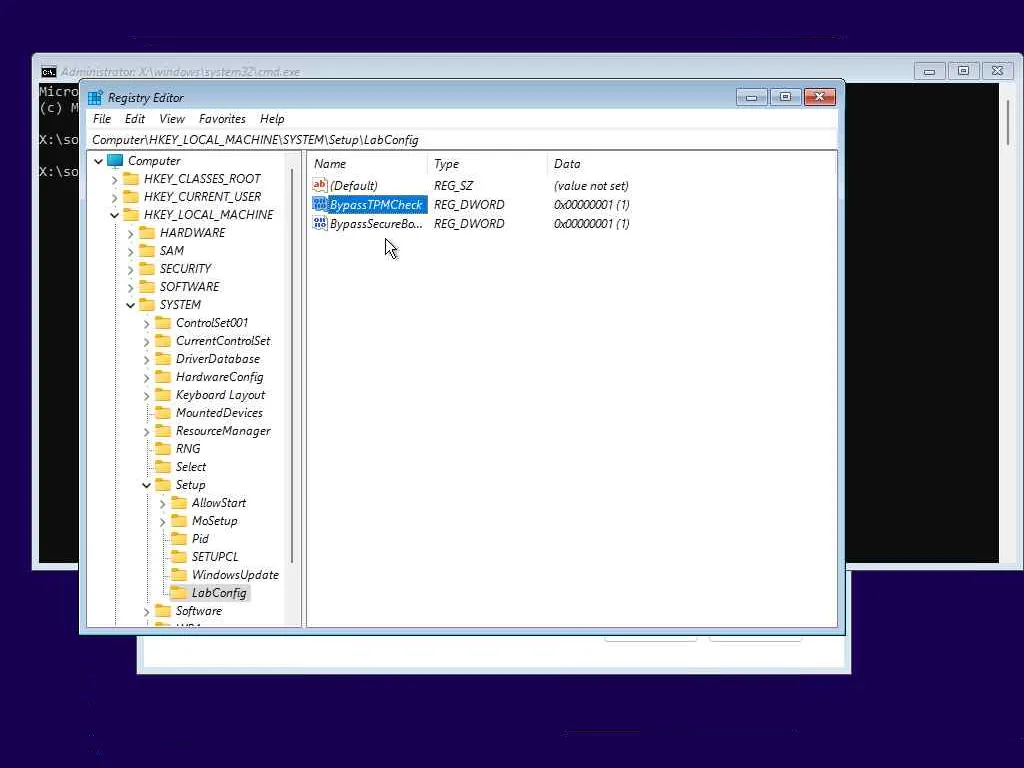Collapse the HKEY_LOCAL_MACHINE node
1024x768 pixels.
click(x=115, y=215)
